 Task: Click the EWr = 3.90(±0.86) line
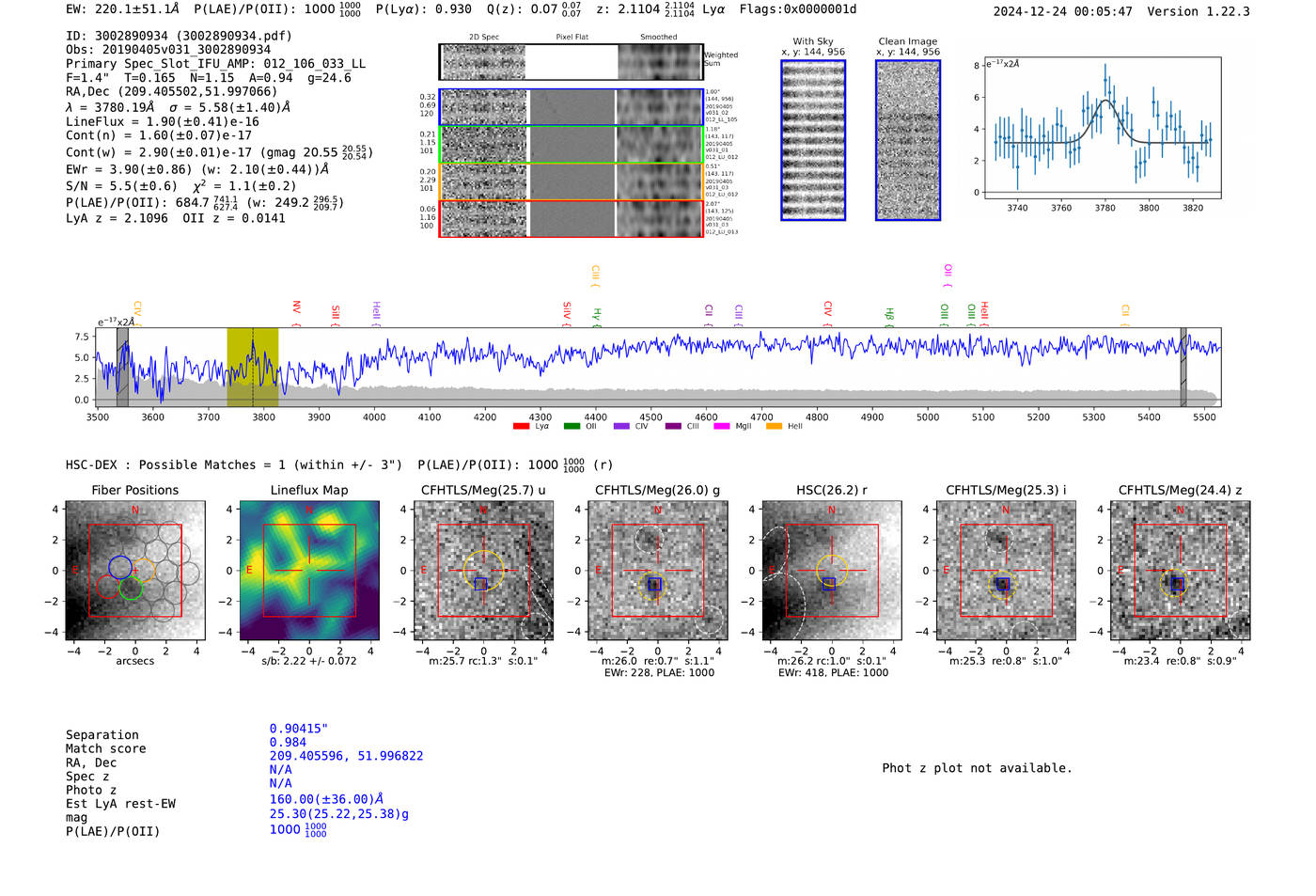click(197, 169)
